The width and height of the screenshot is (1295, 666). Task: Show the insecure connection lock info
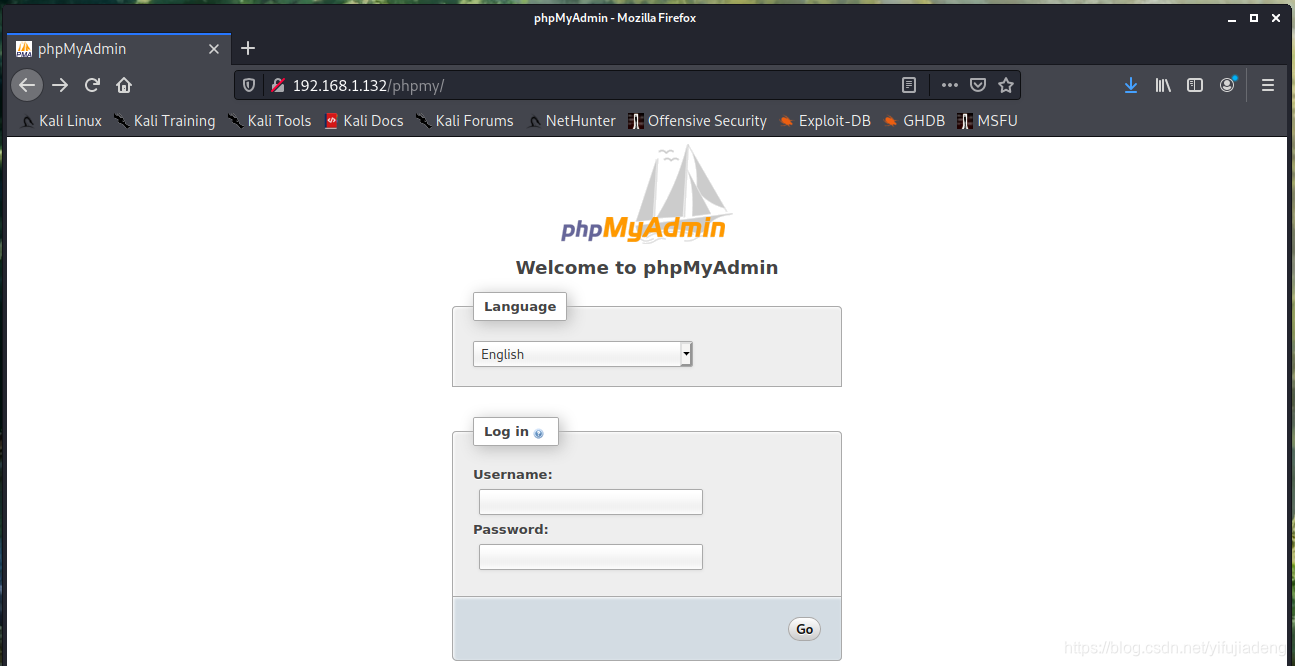(278, 85)
